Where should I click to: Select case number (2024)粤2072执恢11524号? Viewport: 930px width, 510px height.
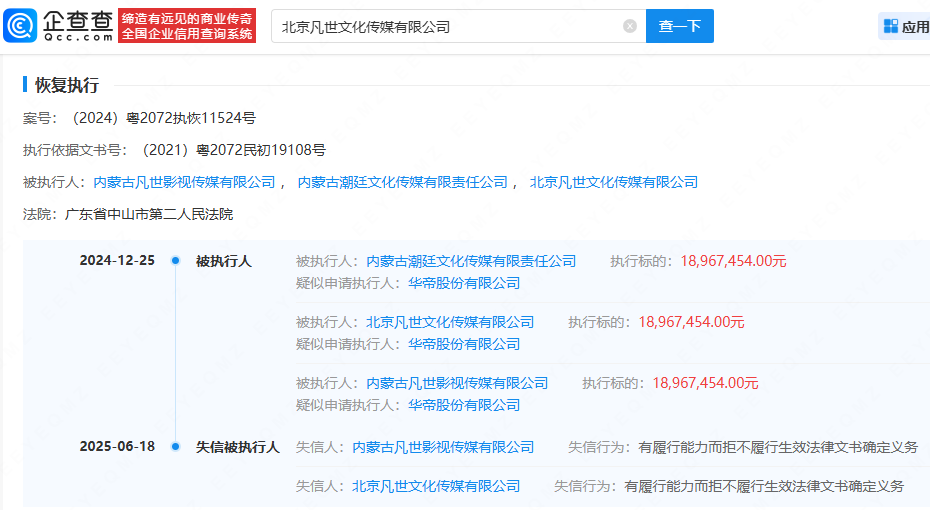(161, 118)
